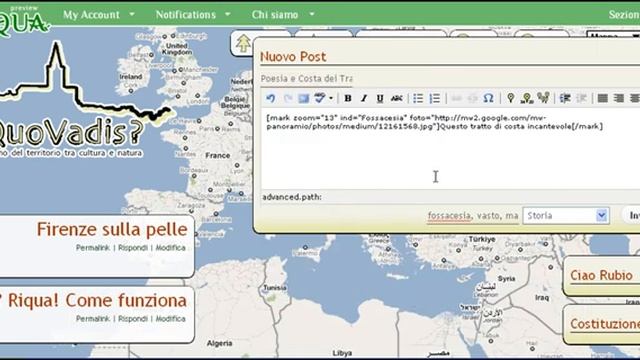The width and height of the screenshot is (640, 360).
Task: Insert a single map marker tag
Action: click(510, 98)
